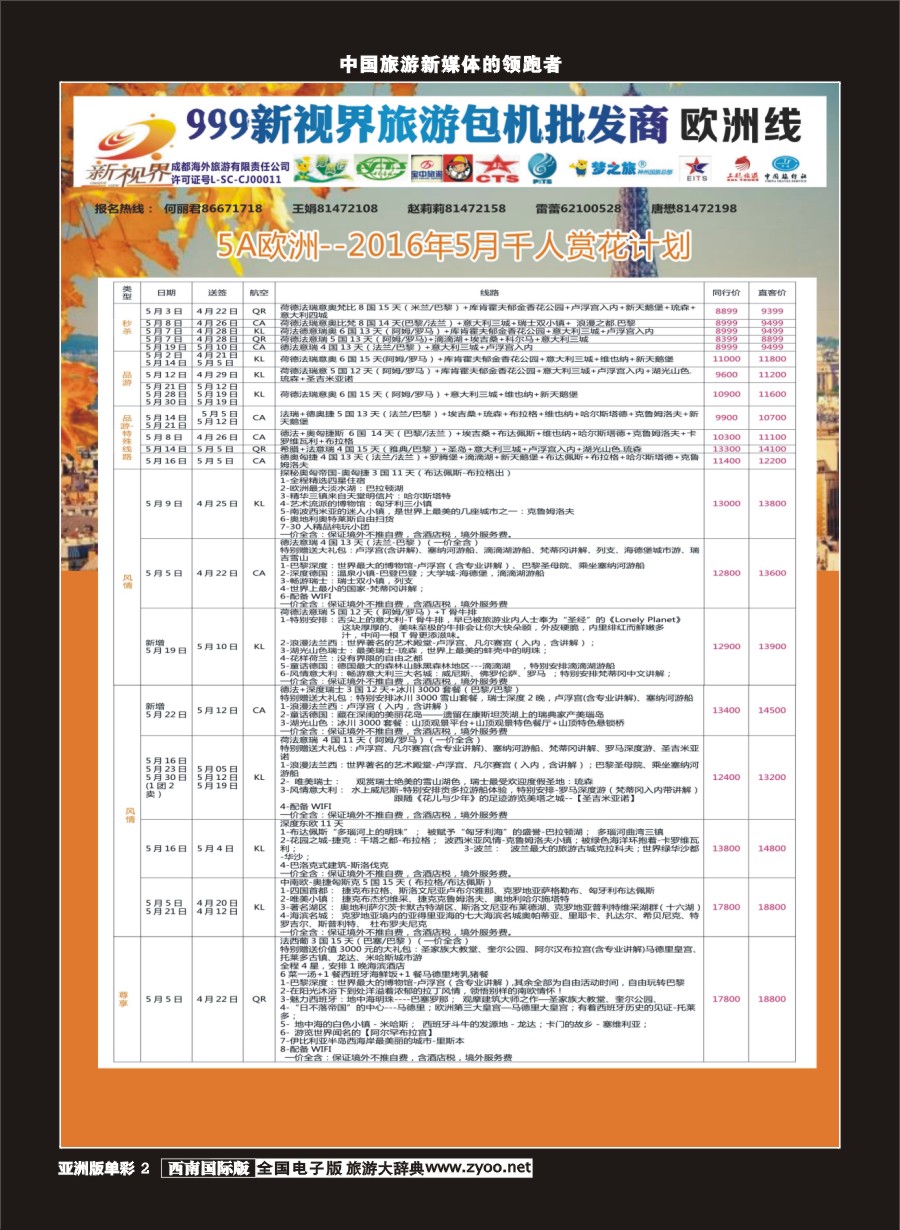Click the price 12400

click(x=726, y=777)
